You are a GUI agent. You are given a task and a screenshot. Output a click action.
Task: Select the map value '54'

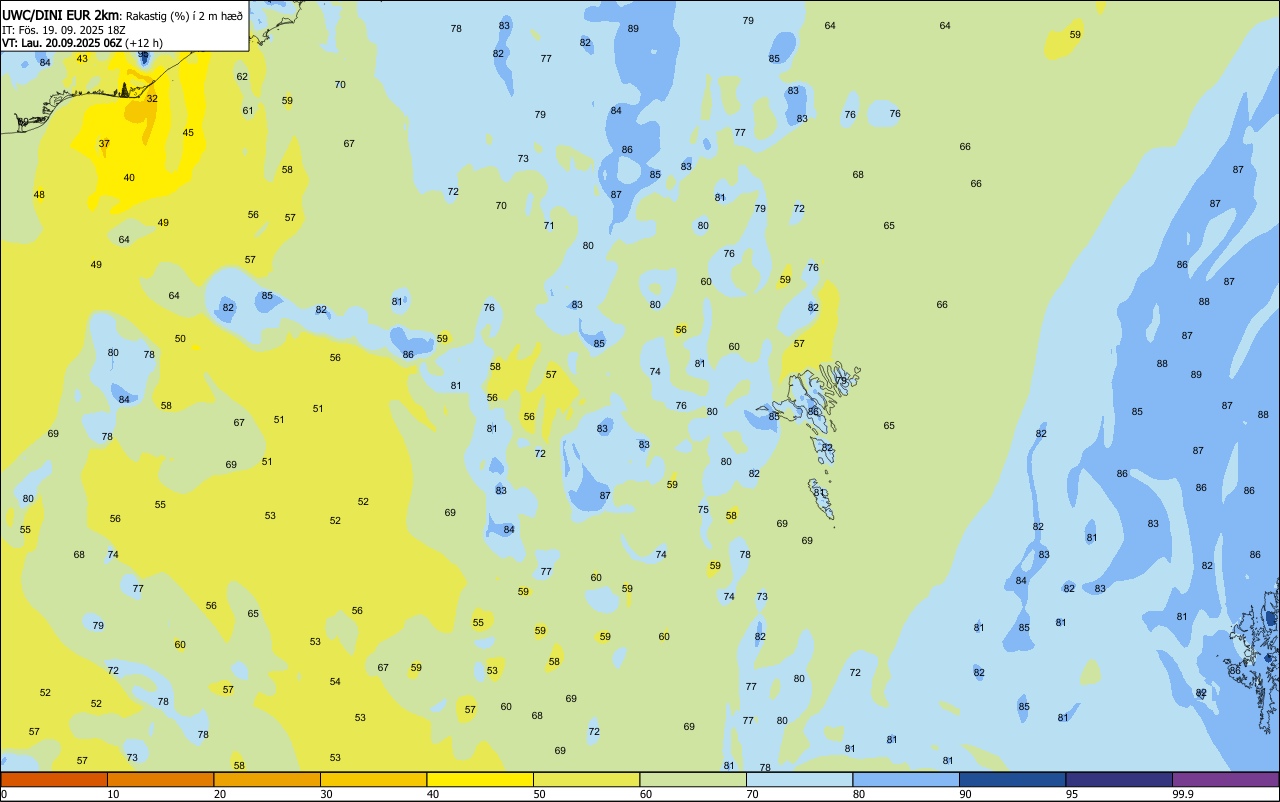coord(335,681)
